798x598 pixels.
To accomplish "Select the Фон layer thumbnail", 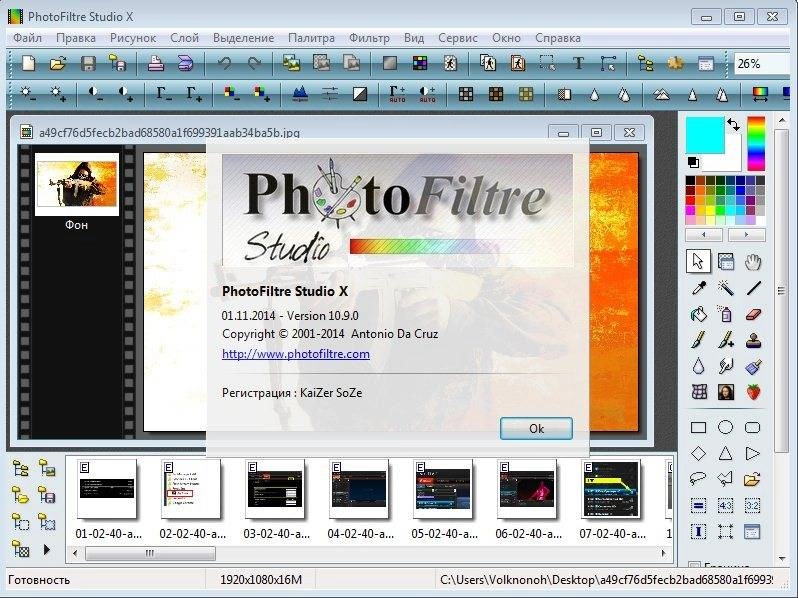I will tap(77, 185).
